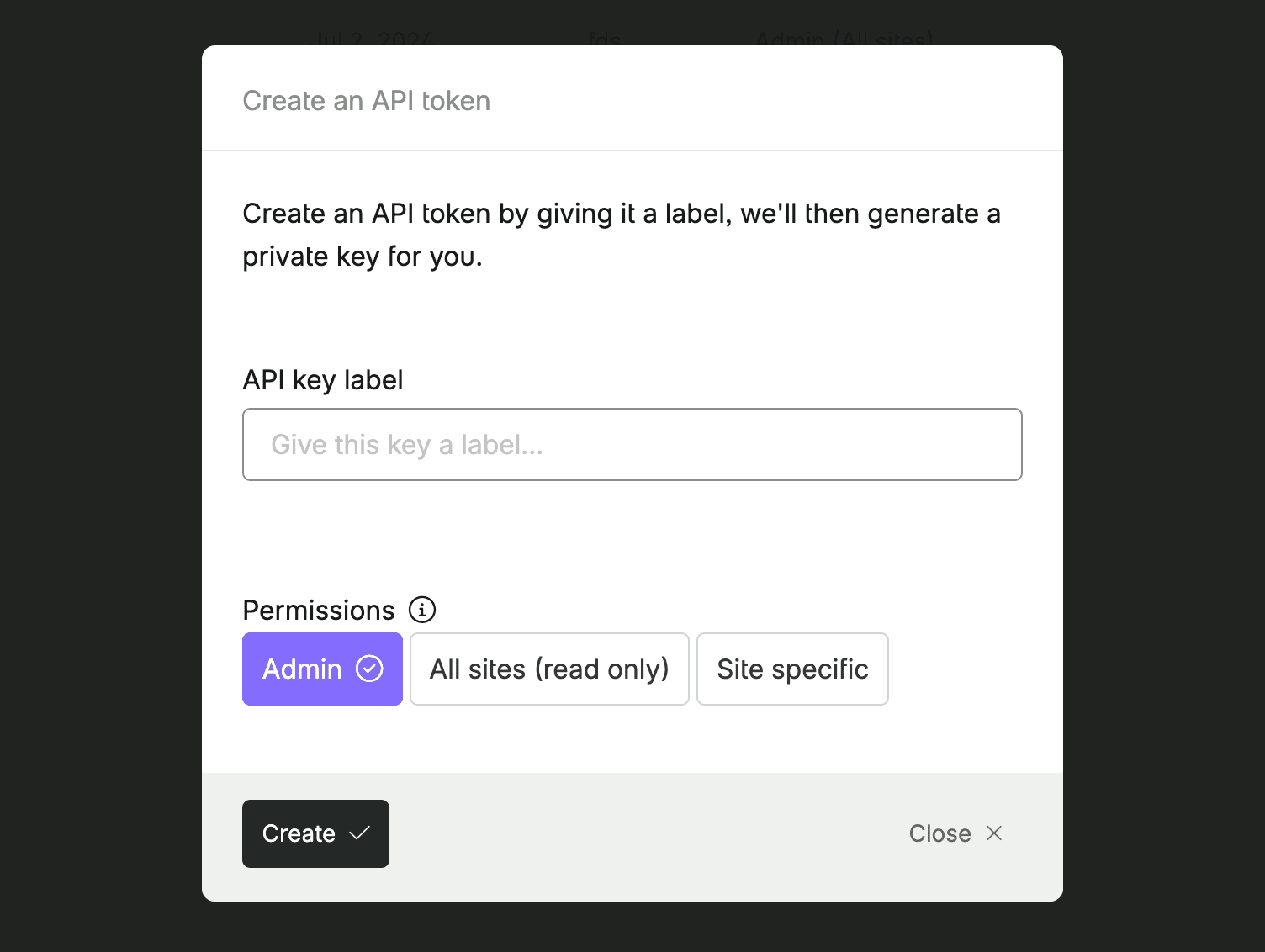Click the "API key label" text
The width and height of the screenshot is (1265, 952).
click(x=323, y=380)
